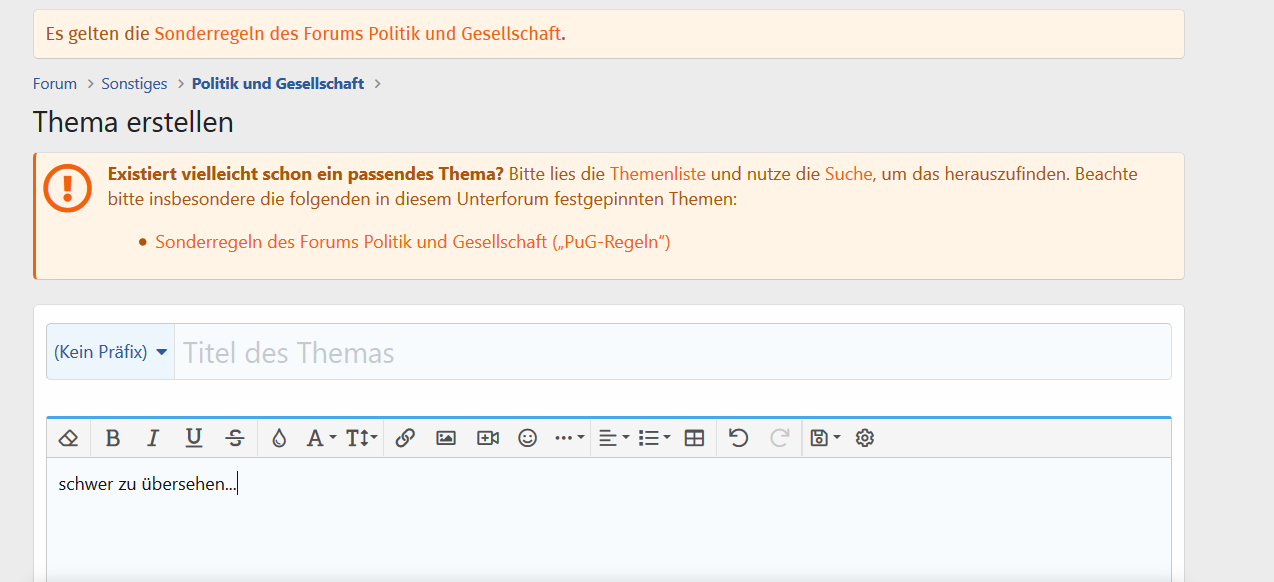Open the list type dropdown
Image resolution: width=1274 pixels, height=582 pixels.
[654, 438]
